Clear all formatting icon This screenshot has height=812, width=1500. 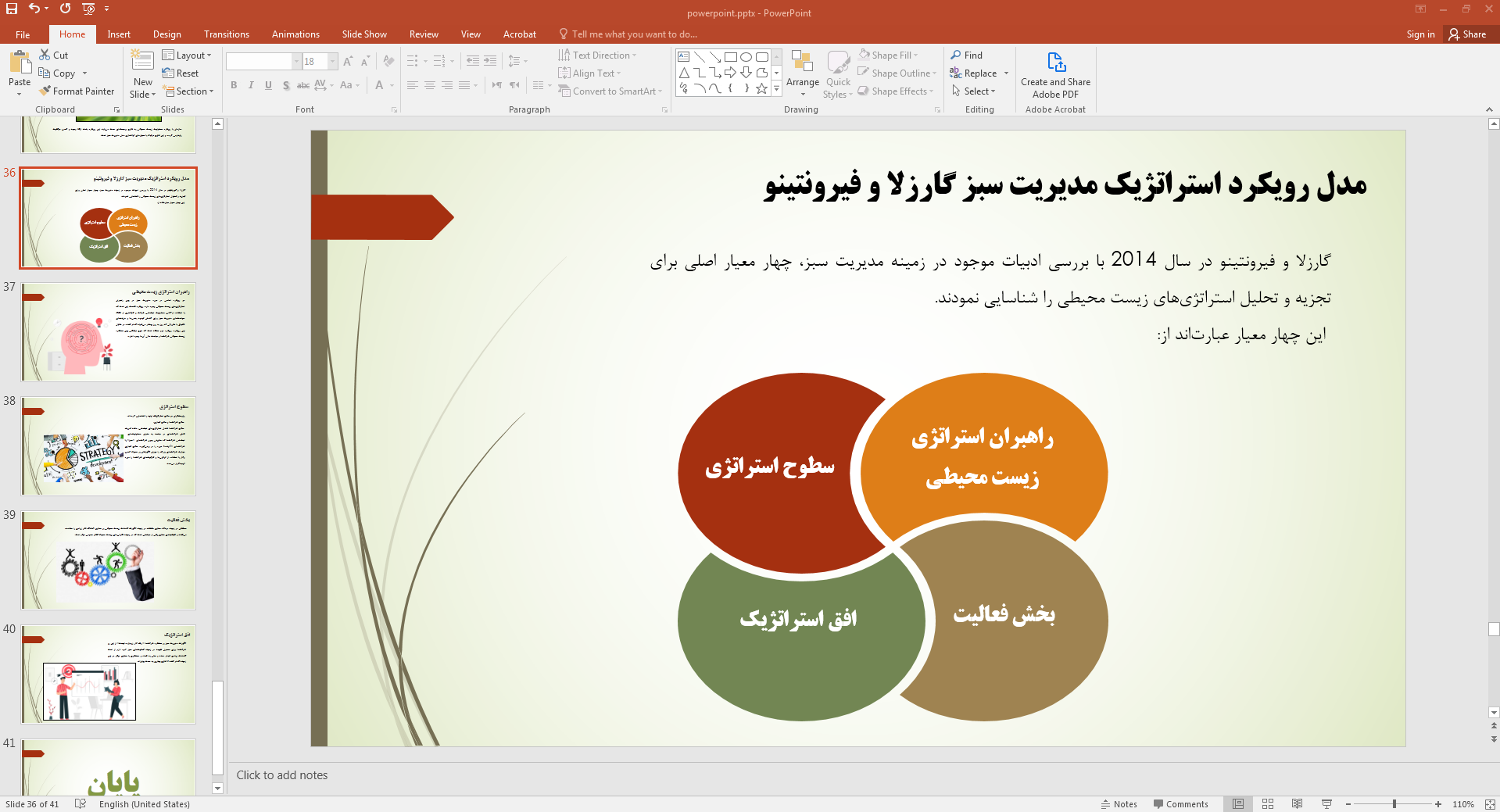point(388,61)
